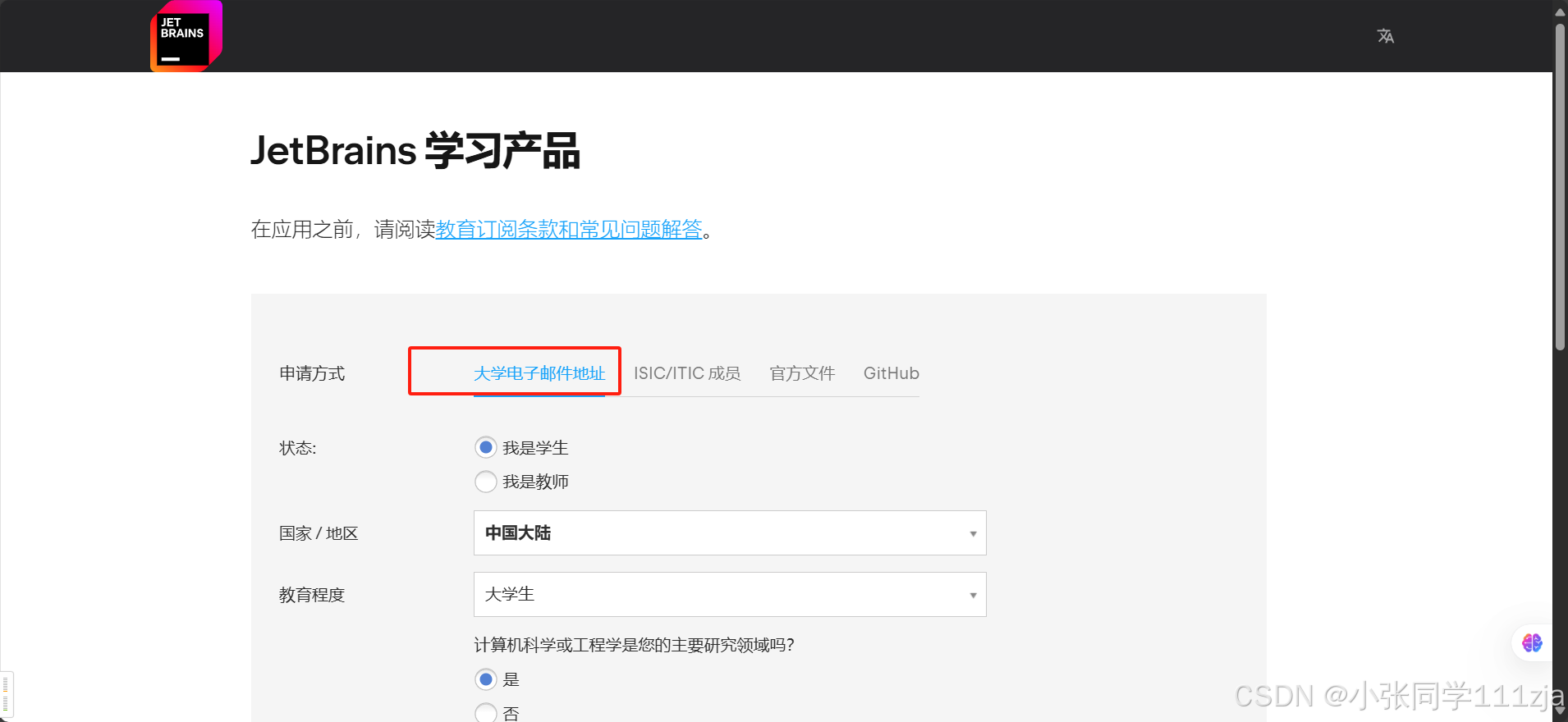Open the floating brain assistant icon

pyautogui.click(x=1532, y=643)
